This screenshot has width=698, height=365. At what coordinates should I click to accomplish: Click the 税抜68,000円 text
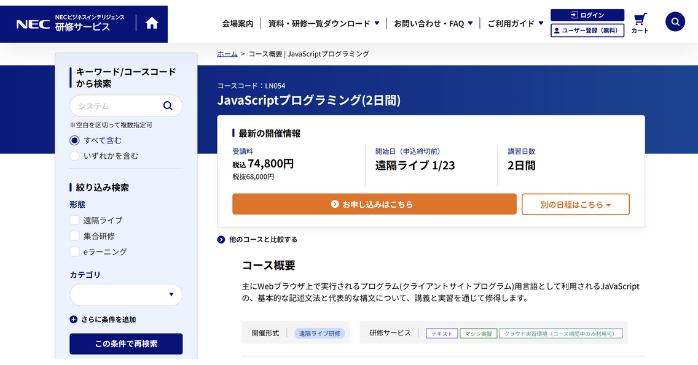click(253, 177)
